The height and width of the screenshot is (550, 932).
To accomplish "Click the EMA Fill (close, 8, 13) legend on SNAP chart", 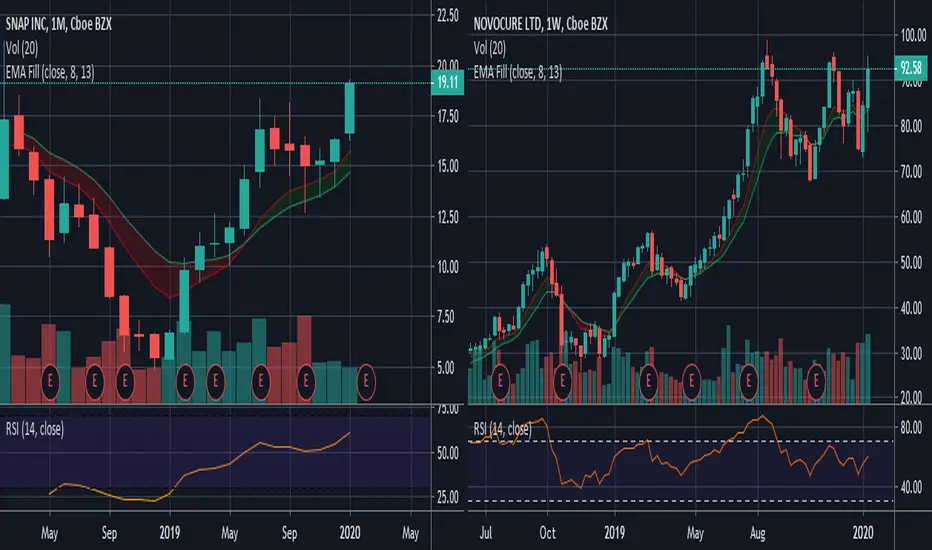I will (49, 73).
